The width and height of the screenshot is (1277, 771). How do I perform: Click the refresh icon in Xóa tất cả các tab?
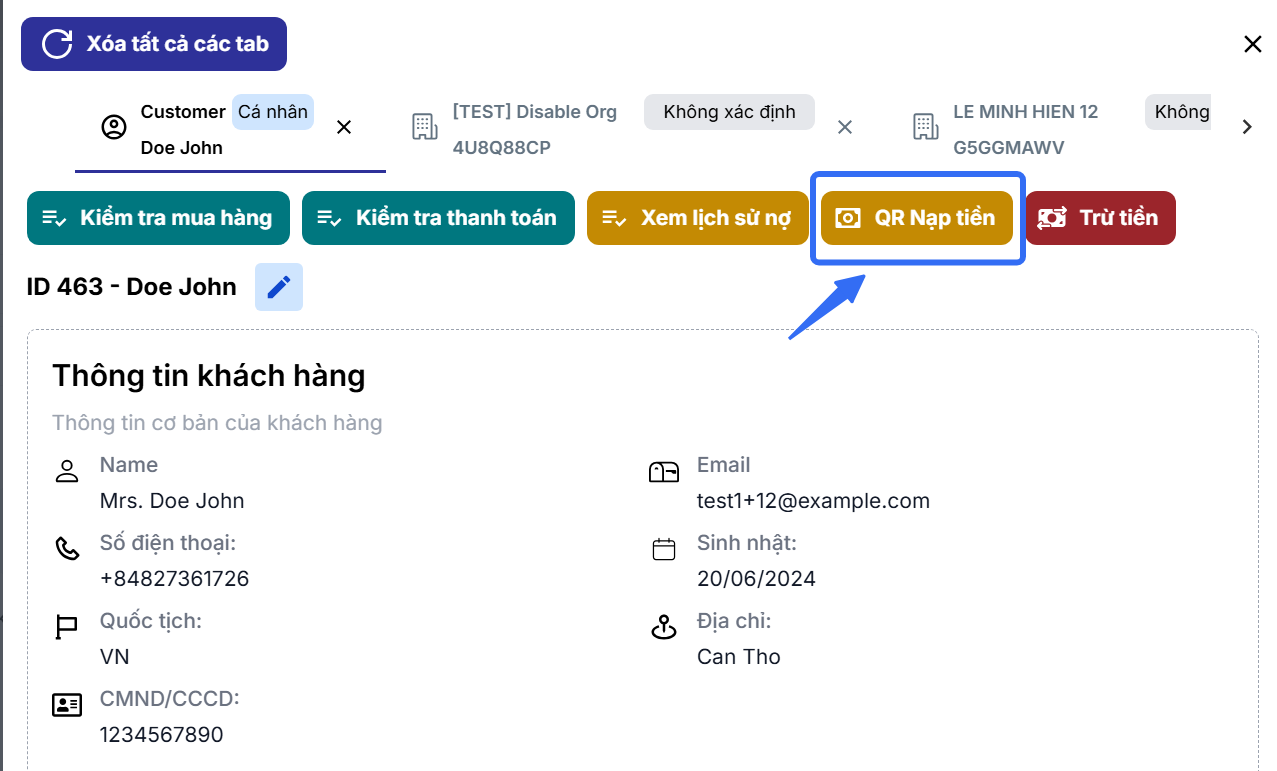[58, 44]
